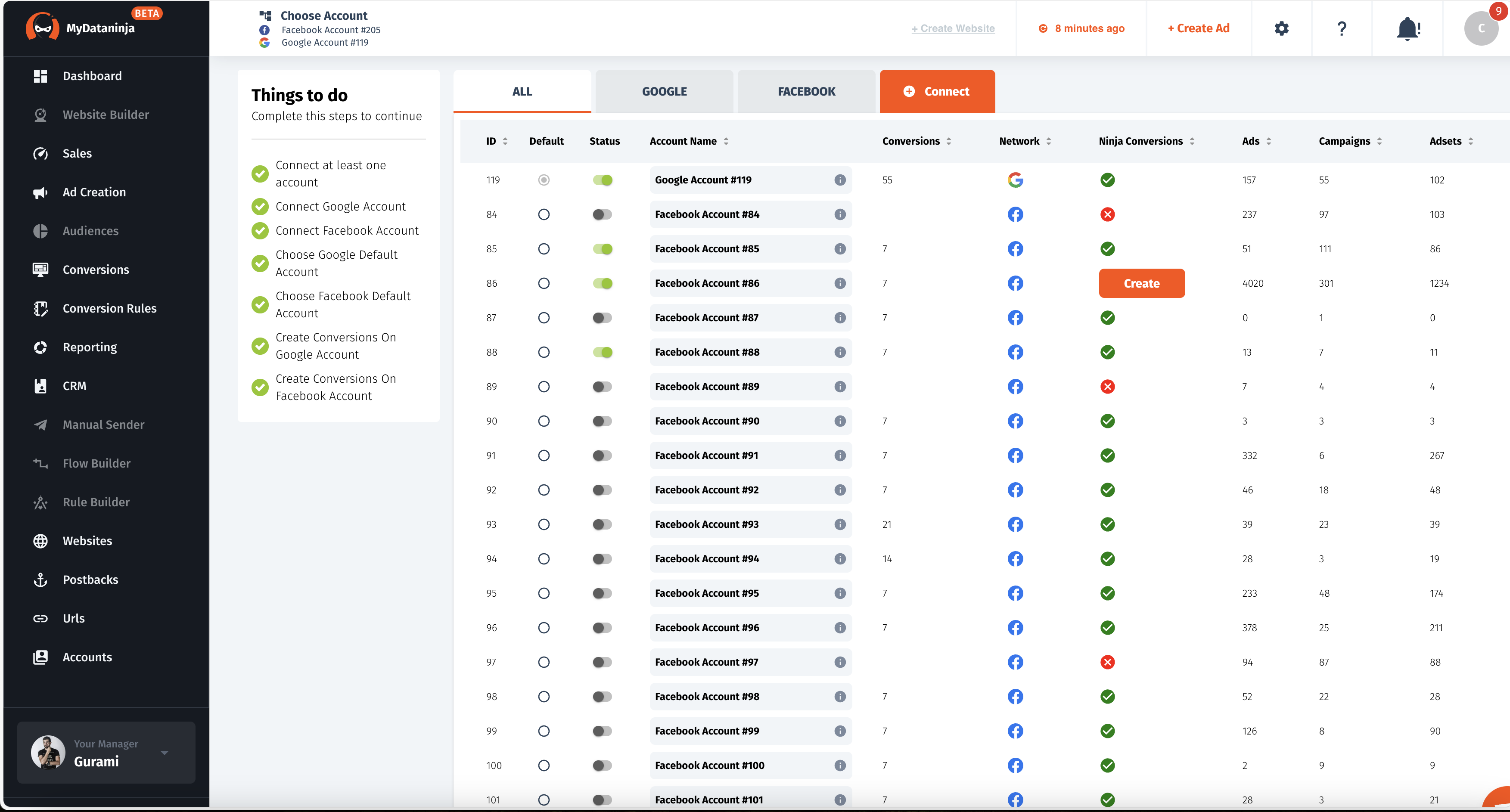This screenshot has width=1510, height=812.
Task: Open the notifications bell
Action: click(1407, 28)
